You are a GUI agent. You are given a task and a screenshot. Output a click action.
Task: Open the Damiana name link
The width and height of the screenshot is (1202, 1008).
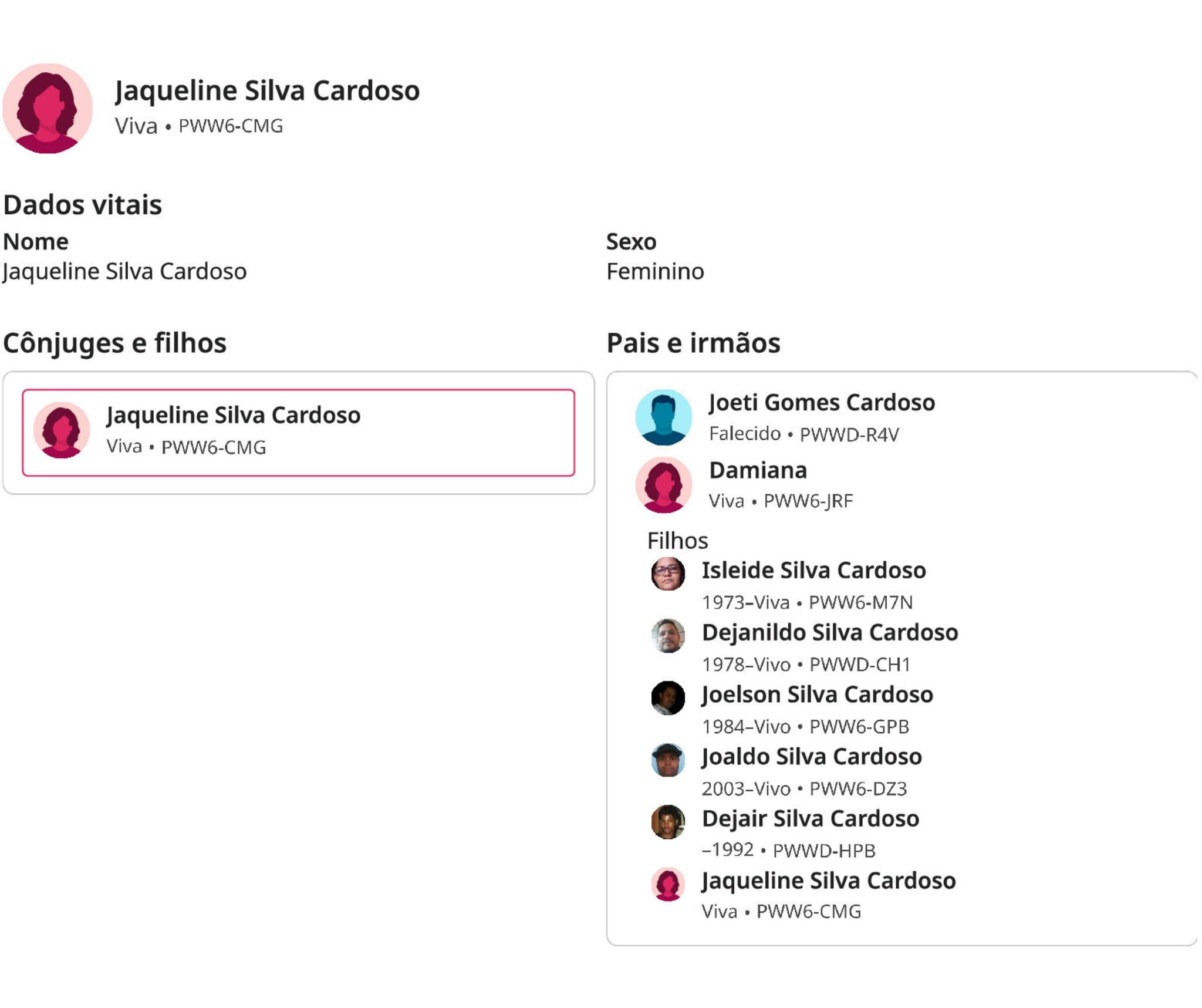pyautogui.click(x=758, y=470)
